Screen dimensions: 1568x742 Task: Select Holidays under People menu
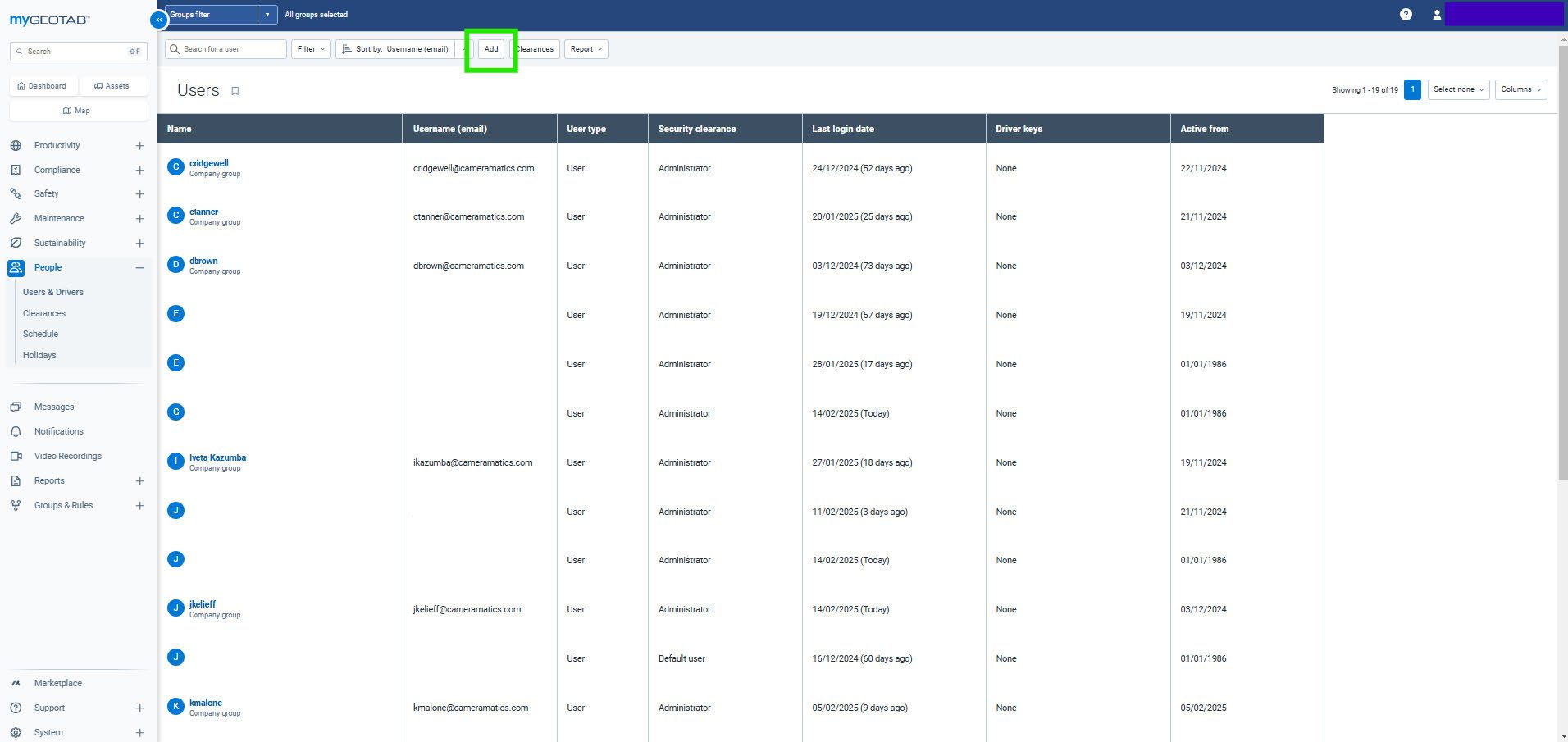(39, 355)
